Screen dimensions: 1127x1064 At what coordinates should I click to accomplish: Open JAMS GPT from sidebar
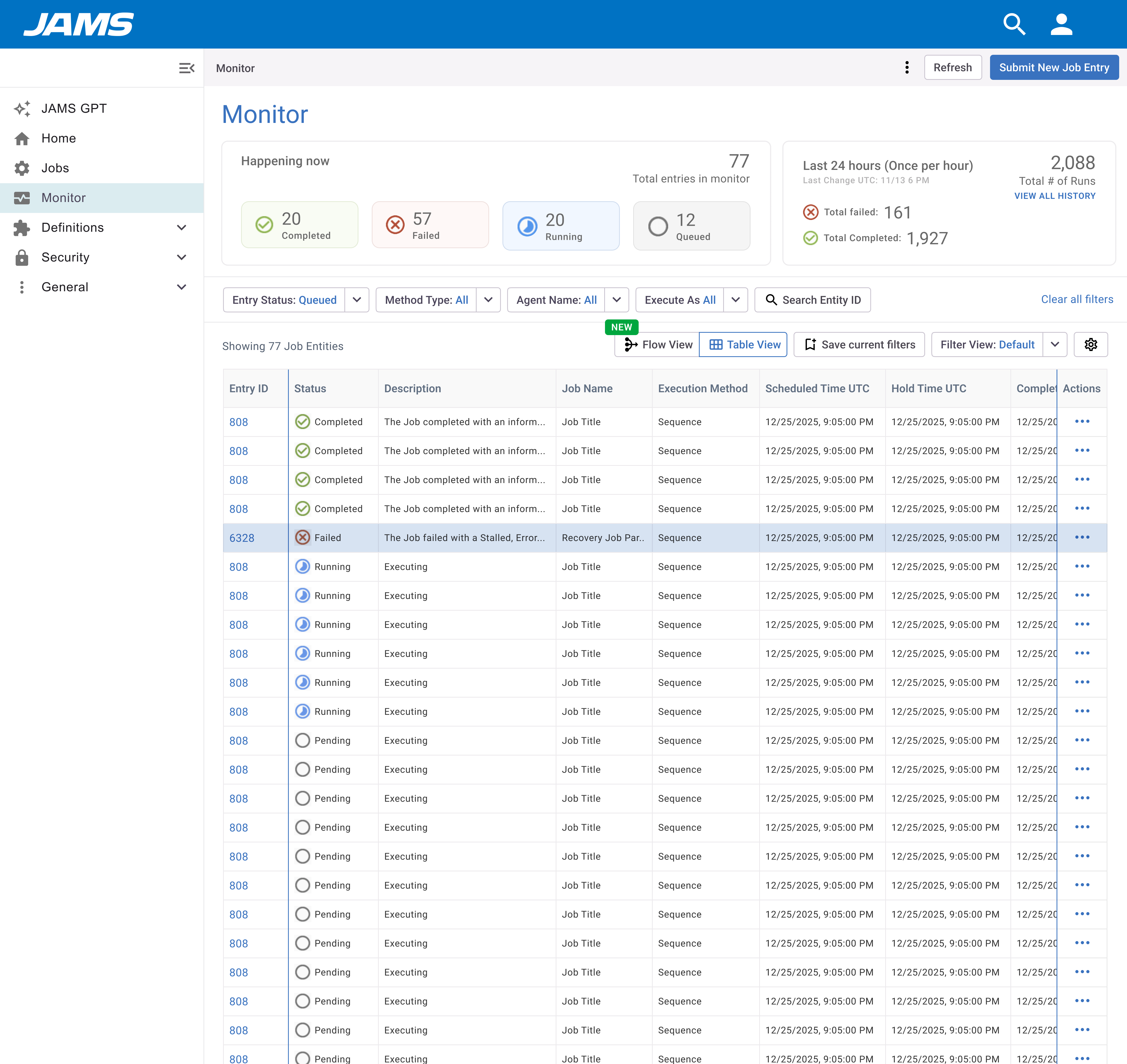click(x=74, y=108)
